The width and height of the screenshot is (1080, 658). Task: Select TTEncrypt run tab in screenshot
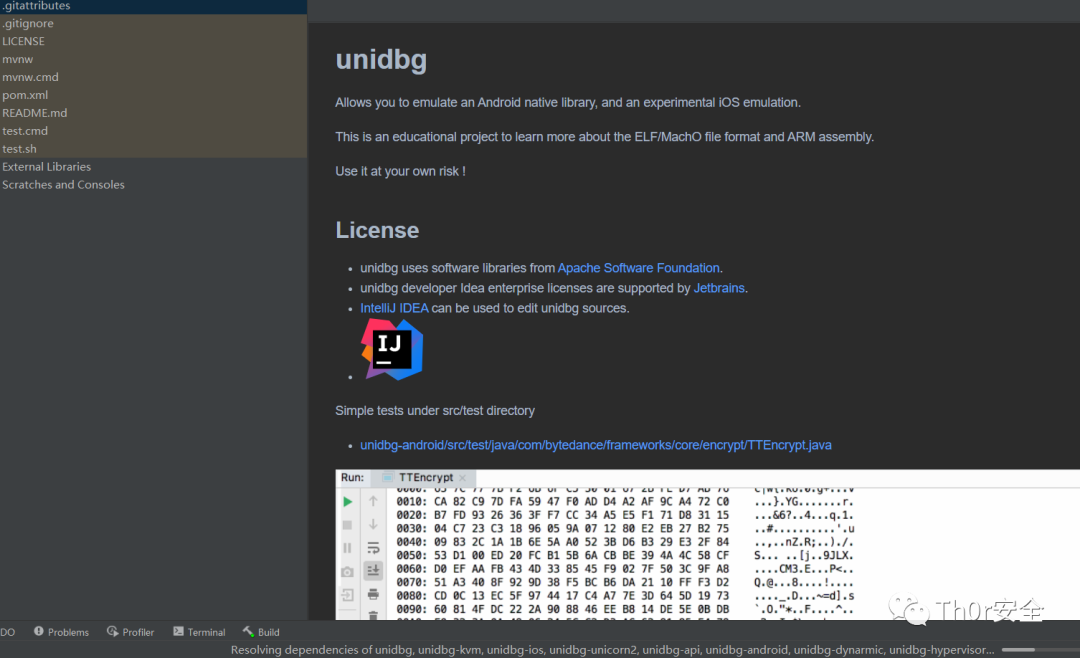[426, 477]
